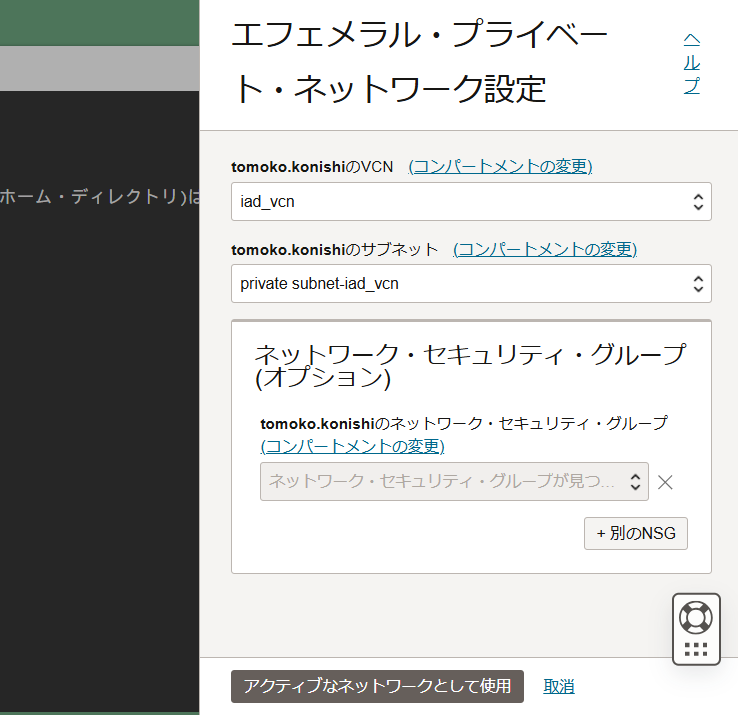Click the + 別のNSG button
The height and width of the screenshot is (715, 738).
tap(636, 533)
